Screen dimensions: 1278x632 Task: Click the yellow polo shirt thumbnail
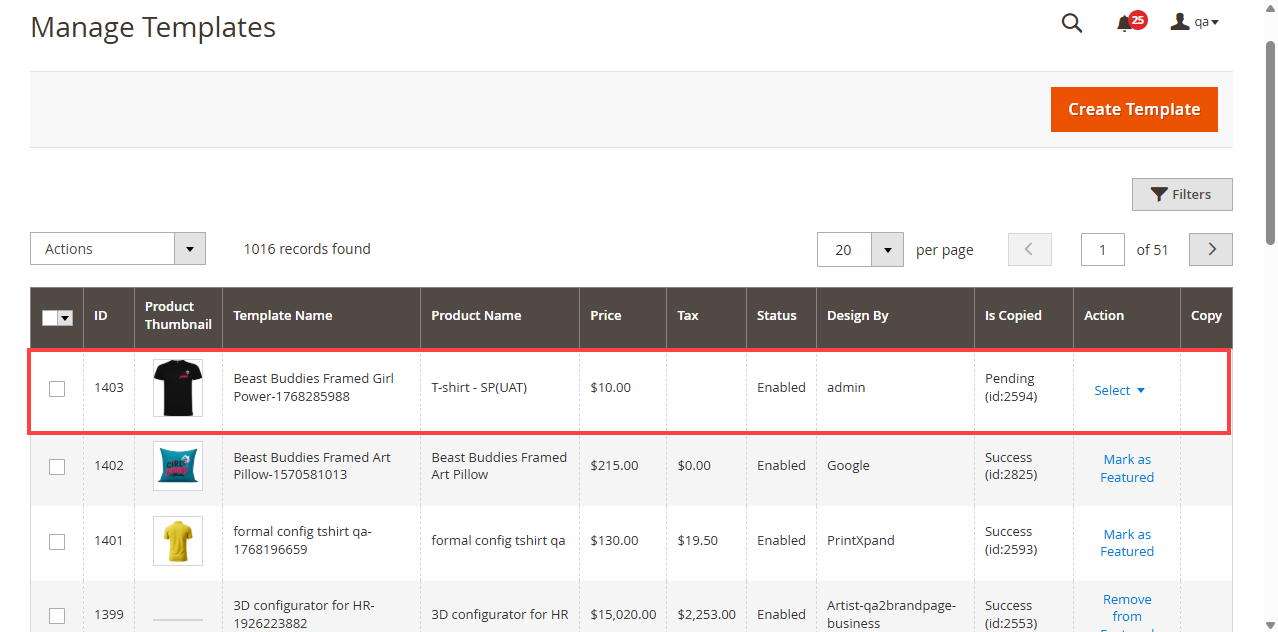pos(178,541)
